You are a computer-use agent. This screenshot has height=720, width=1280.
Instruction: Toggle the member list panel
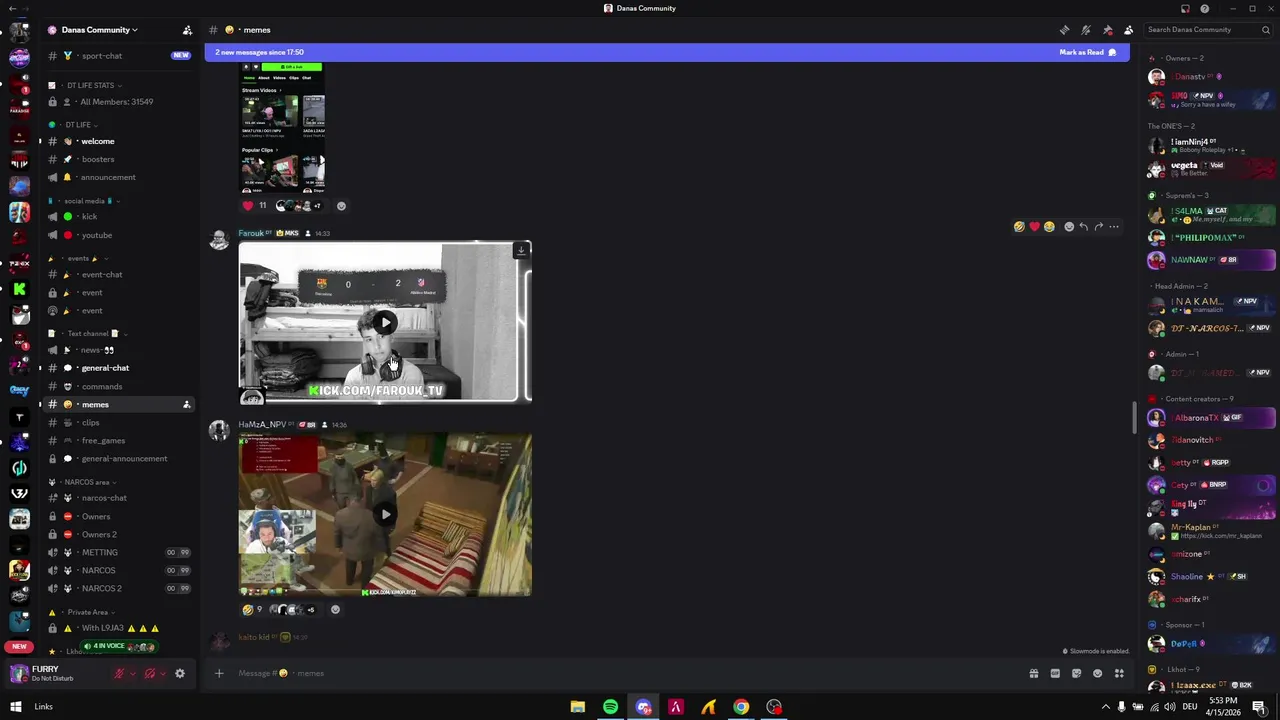coord(1128,30)
